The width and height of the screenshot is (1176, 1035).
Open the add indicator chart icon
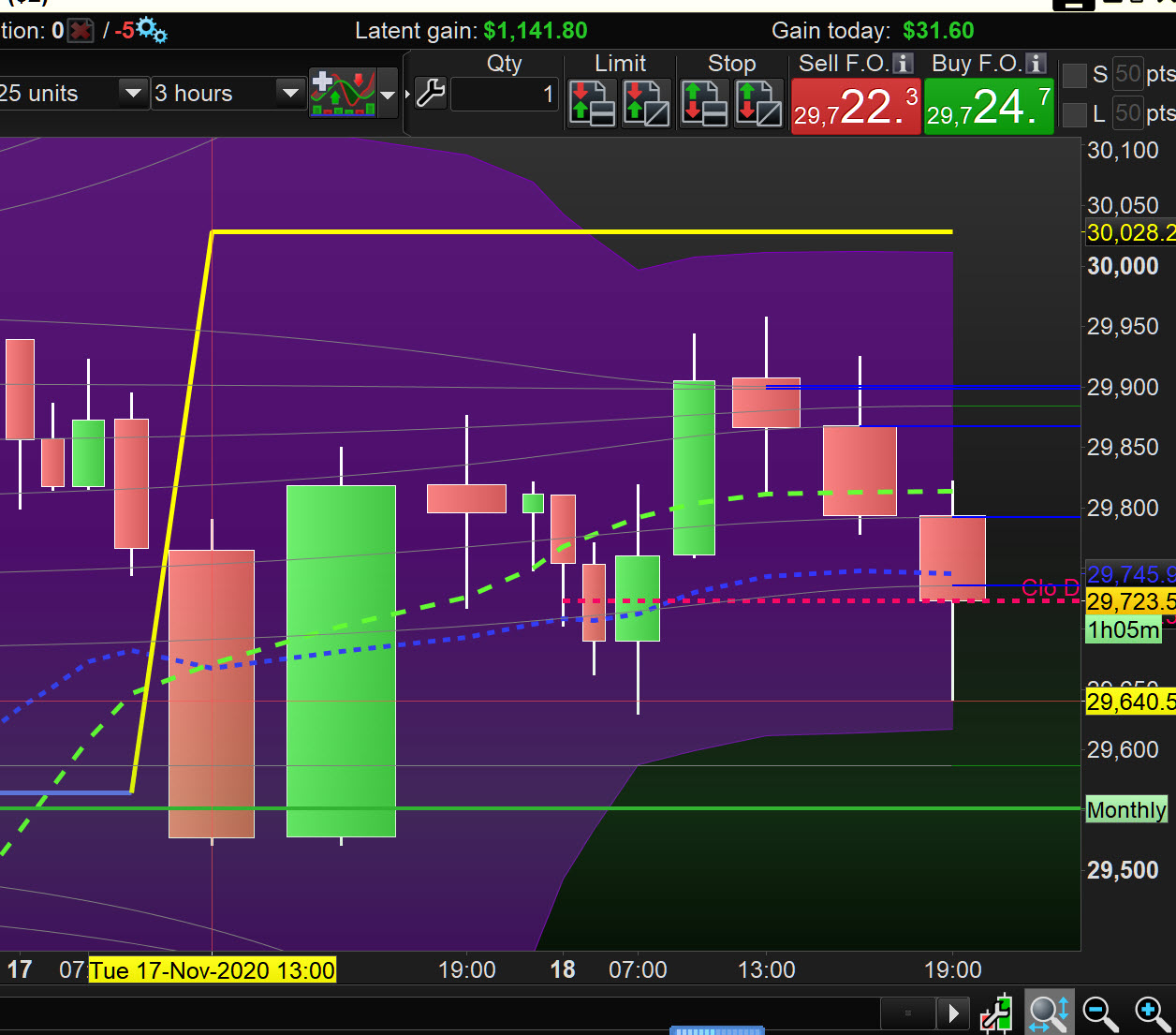click(x=343, y=93)
